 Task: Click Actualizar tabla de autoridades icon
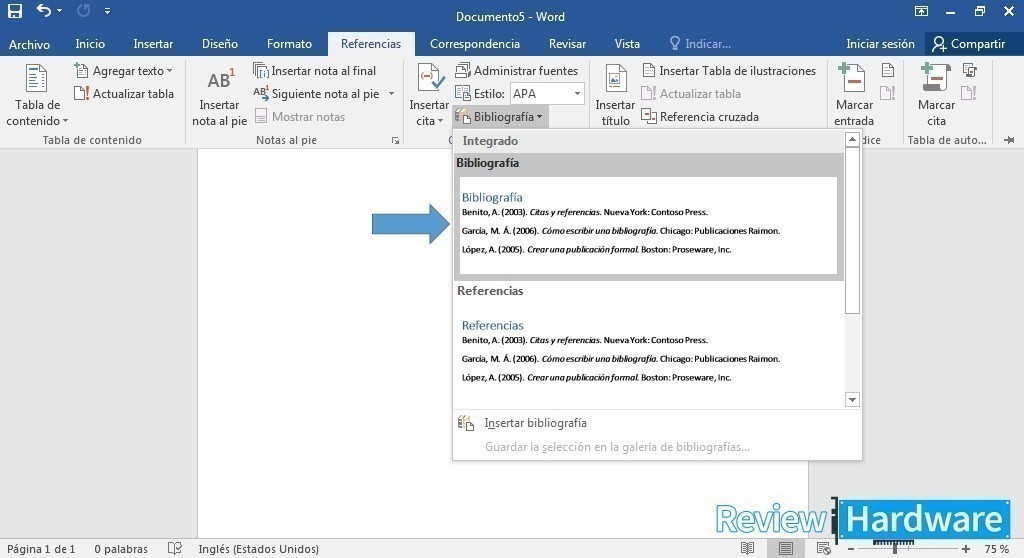(x=969, y=93)
